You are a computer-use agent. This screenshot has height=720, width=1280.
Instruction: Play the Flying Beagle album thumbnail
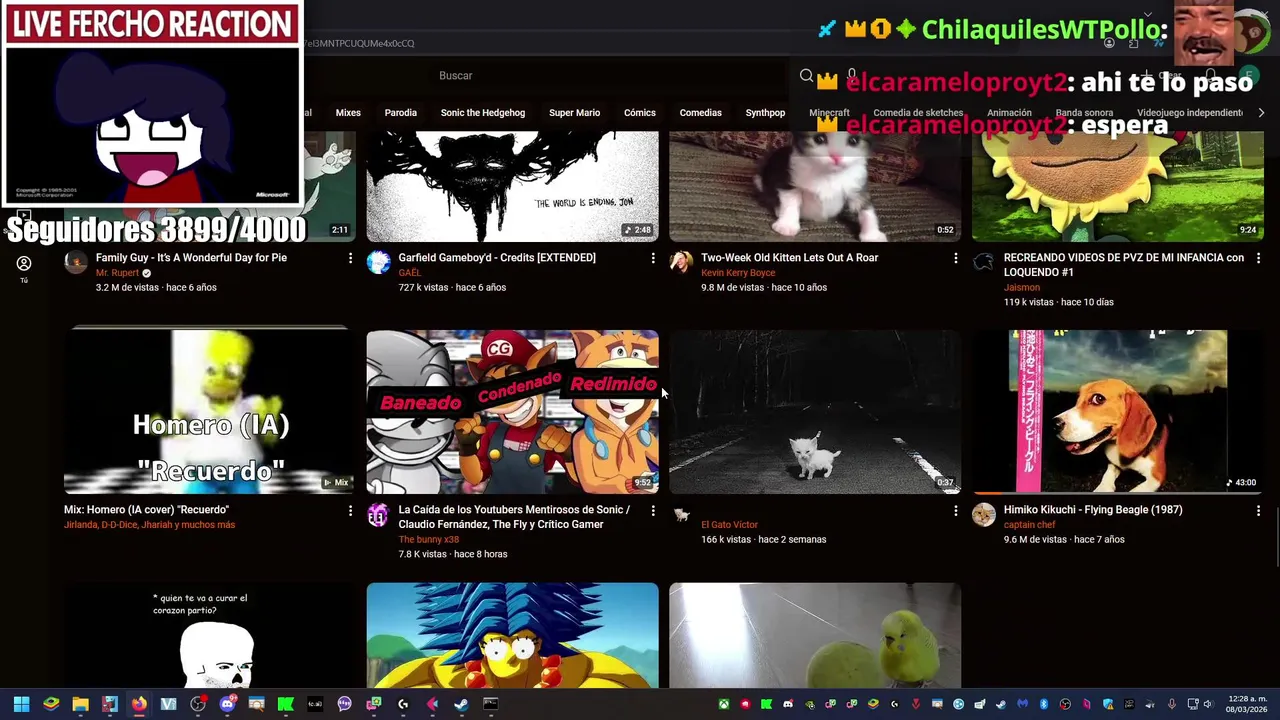pyautogui.click(x=1118, y=411)
